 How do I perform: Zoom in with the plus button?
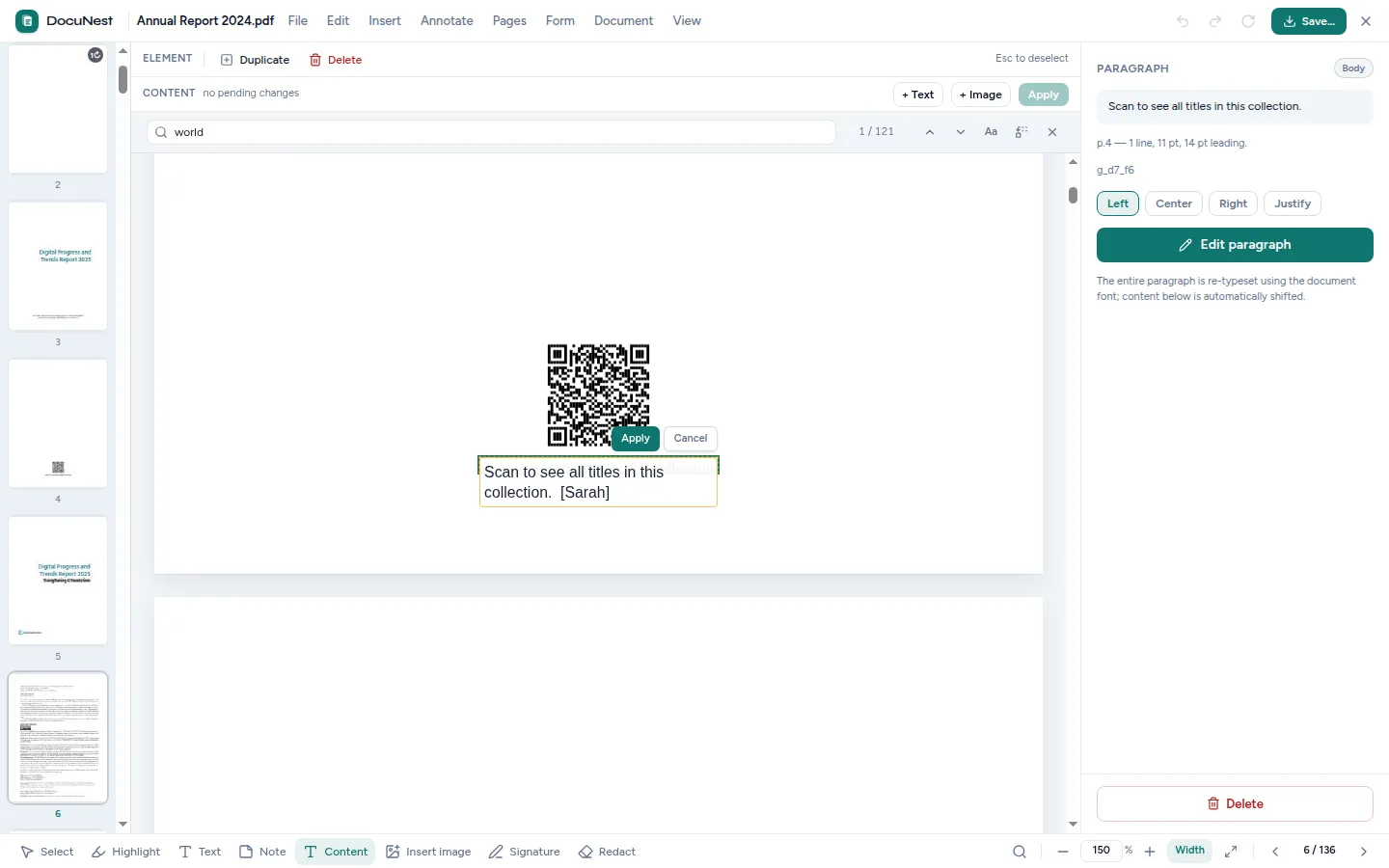coord(1150,852)
